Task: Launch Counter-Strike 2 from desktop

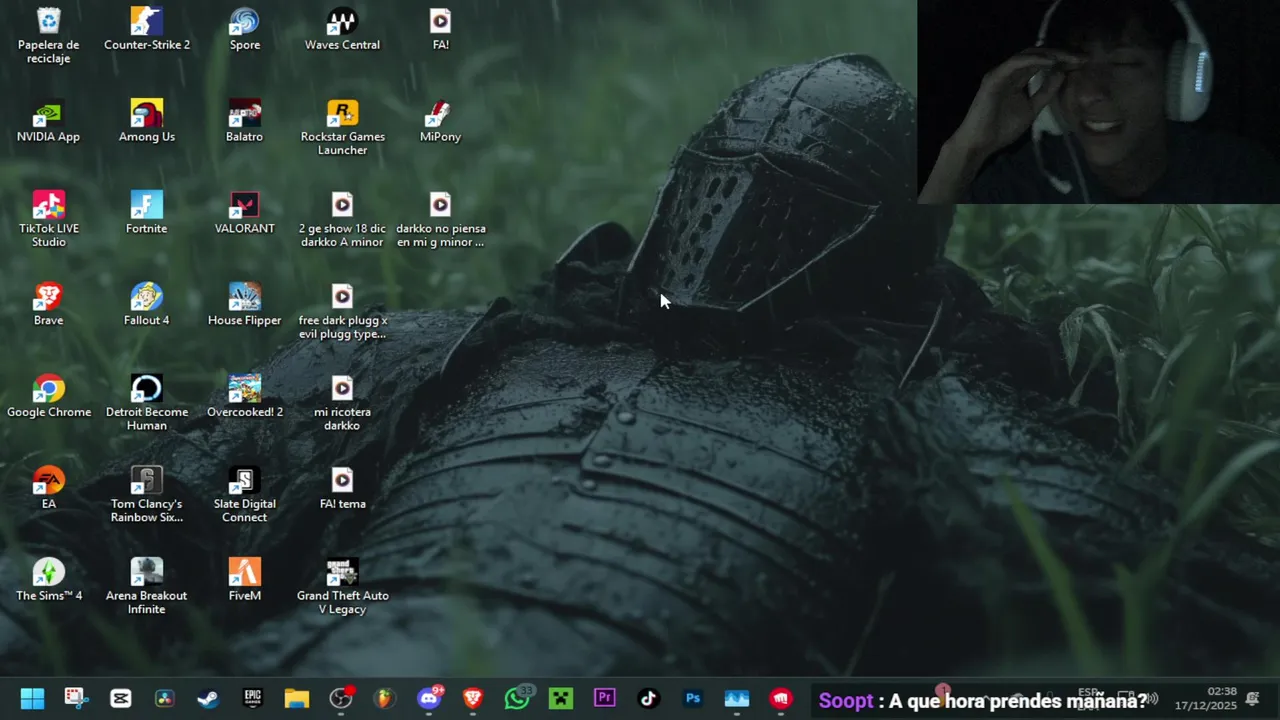Action: pos(146,28)
